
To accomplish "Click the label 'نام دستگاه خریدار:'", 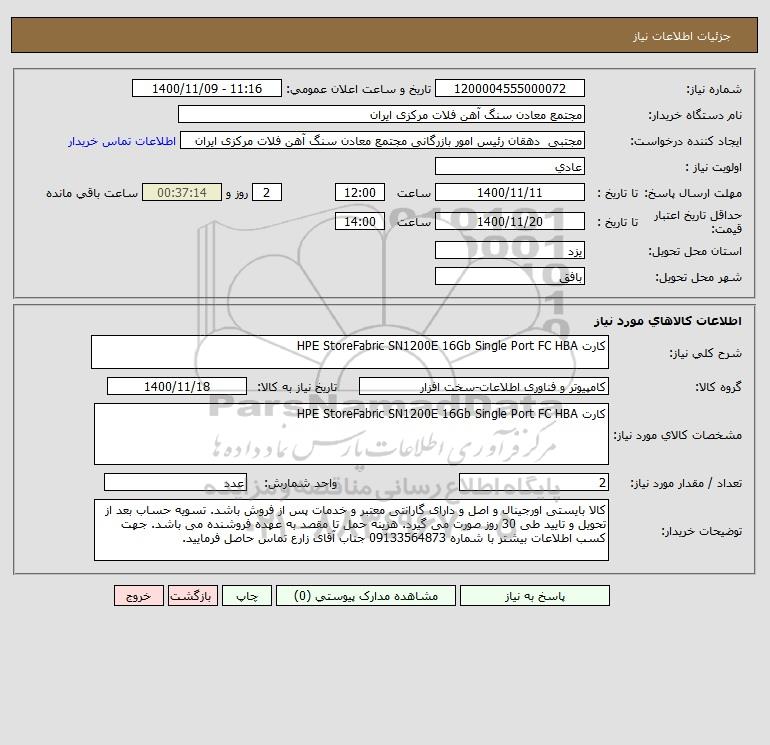I will pyautogui.click(x=695, y=115).
